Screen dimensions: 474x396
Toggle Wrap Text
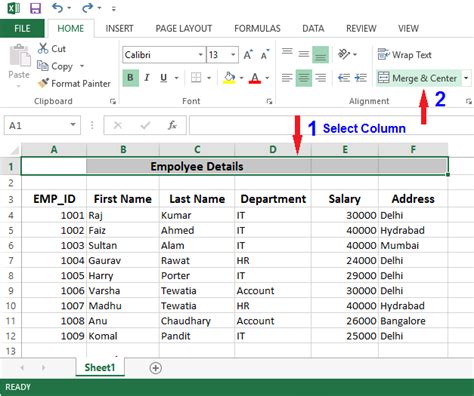405,54
